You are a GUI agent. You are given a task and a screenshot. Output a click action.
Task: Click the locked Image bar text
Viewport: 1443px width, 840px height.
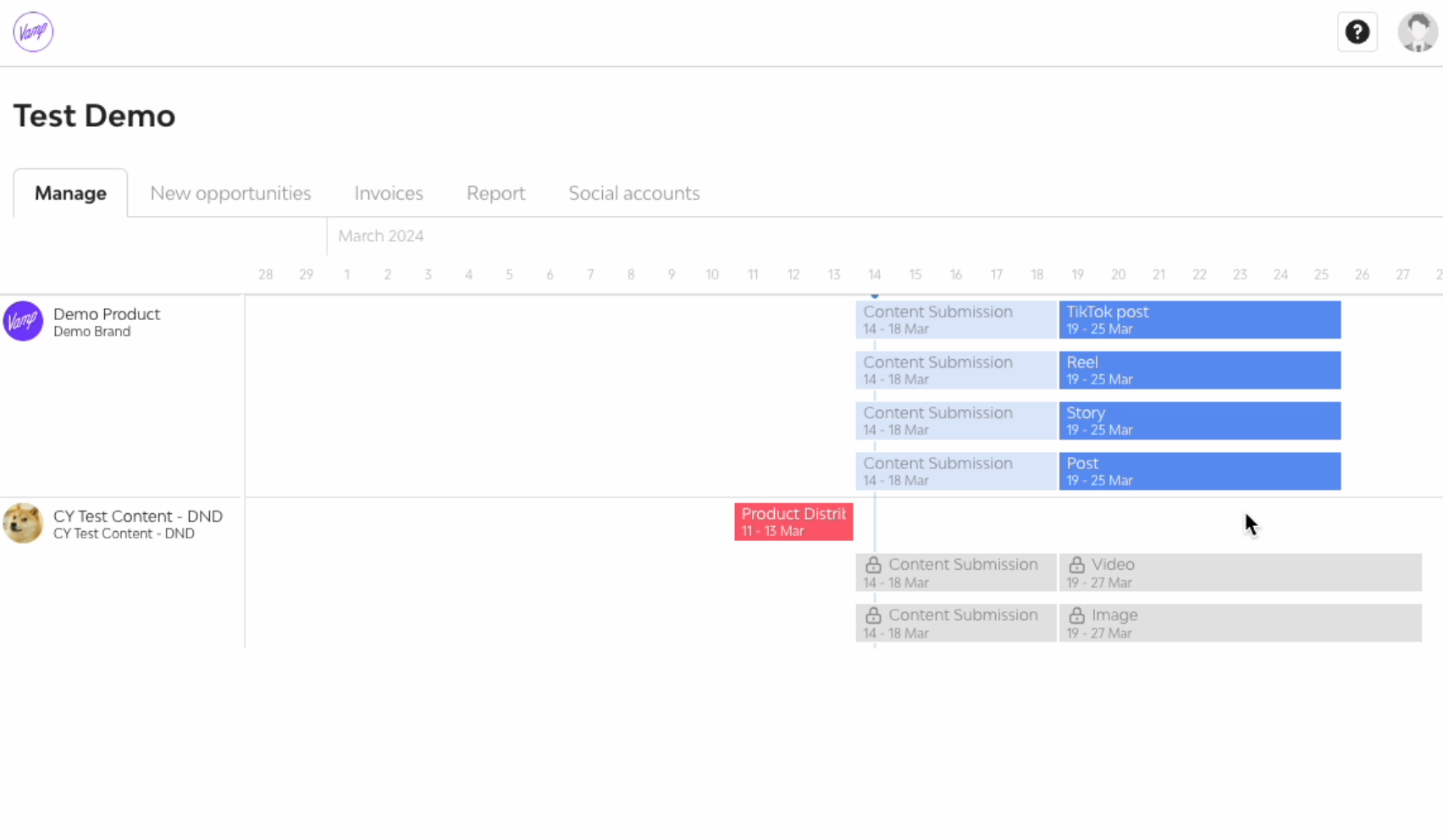pos(1114,616)
